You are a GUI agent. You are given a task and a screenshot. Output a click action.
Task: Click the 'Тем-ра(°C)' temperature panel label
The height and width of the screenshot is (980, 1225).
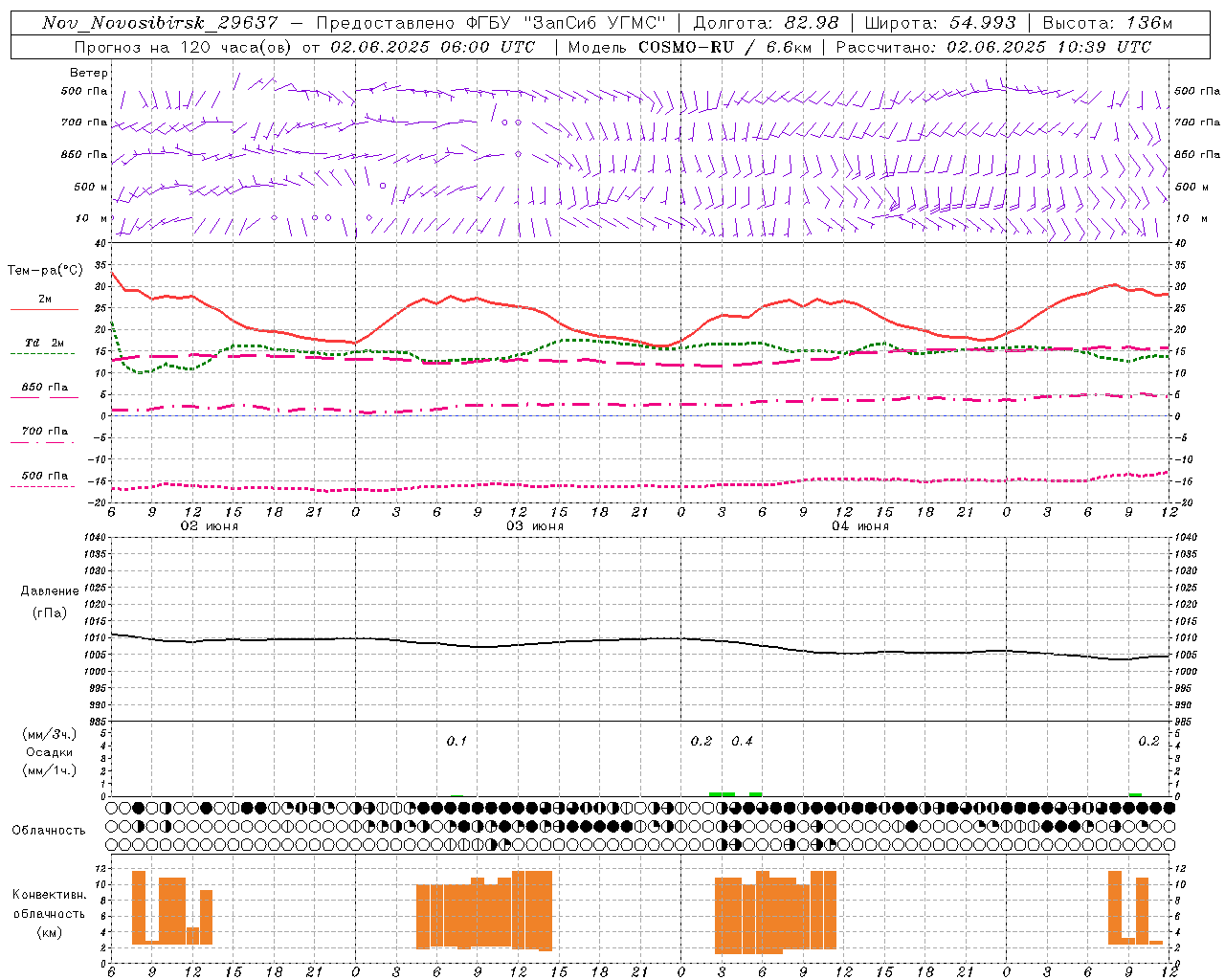pos(45,271)
